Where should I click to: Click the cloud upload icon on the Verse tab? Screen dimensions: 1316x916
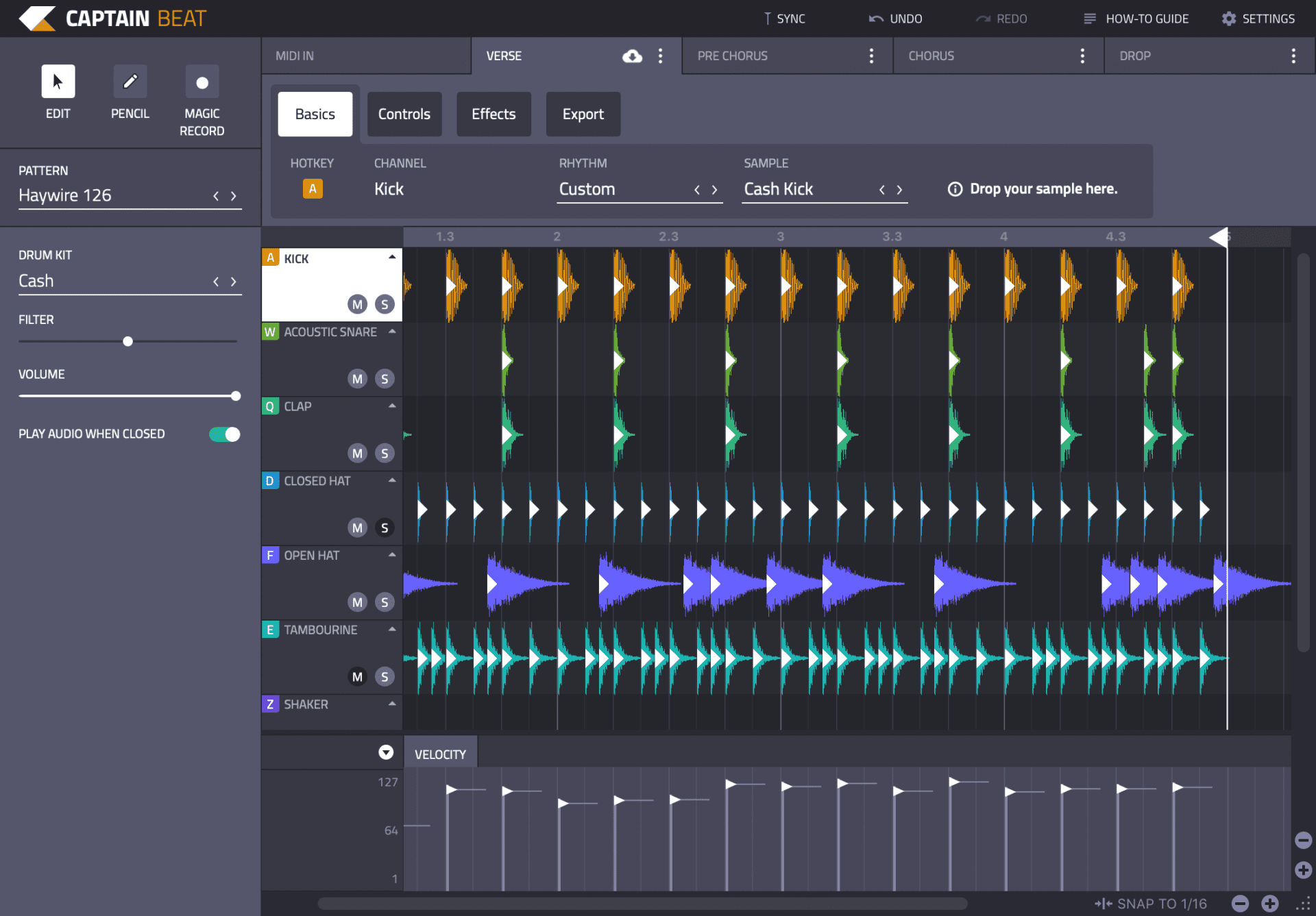click(632, 55)
